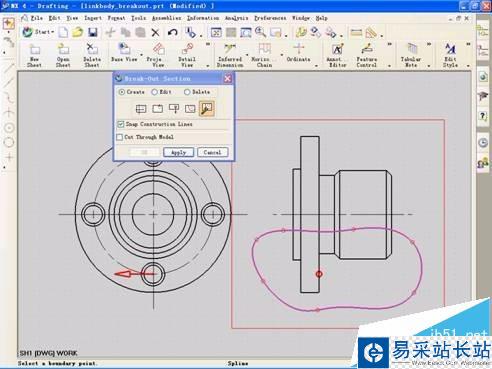This screenshot has height=369, width=492.
Task: Select the Delete radio button
Action: pos(187,92)
